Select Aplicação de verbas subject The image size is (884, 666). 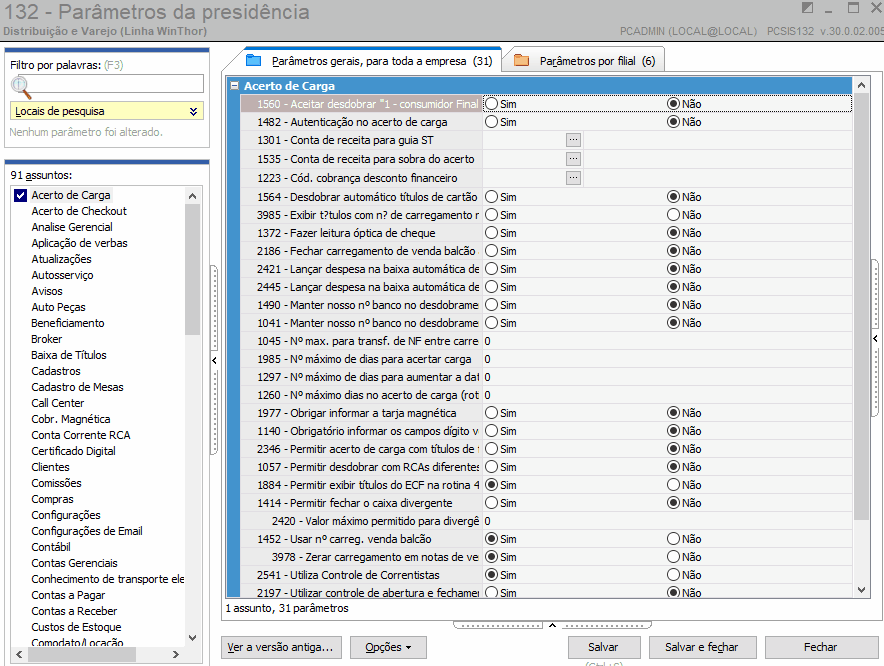coord(79,243)
